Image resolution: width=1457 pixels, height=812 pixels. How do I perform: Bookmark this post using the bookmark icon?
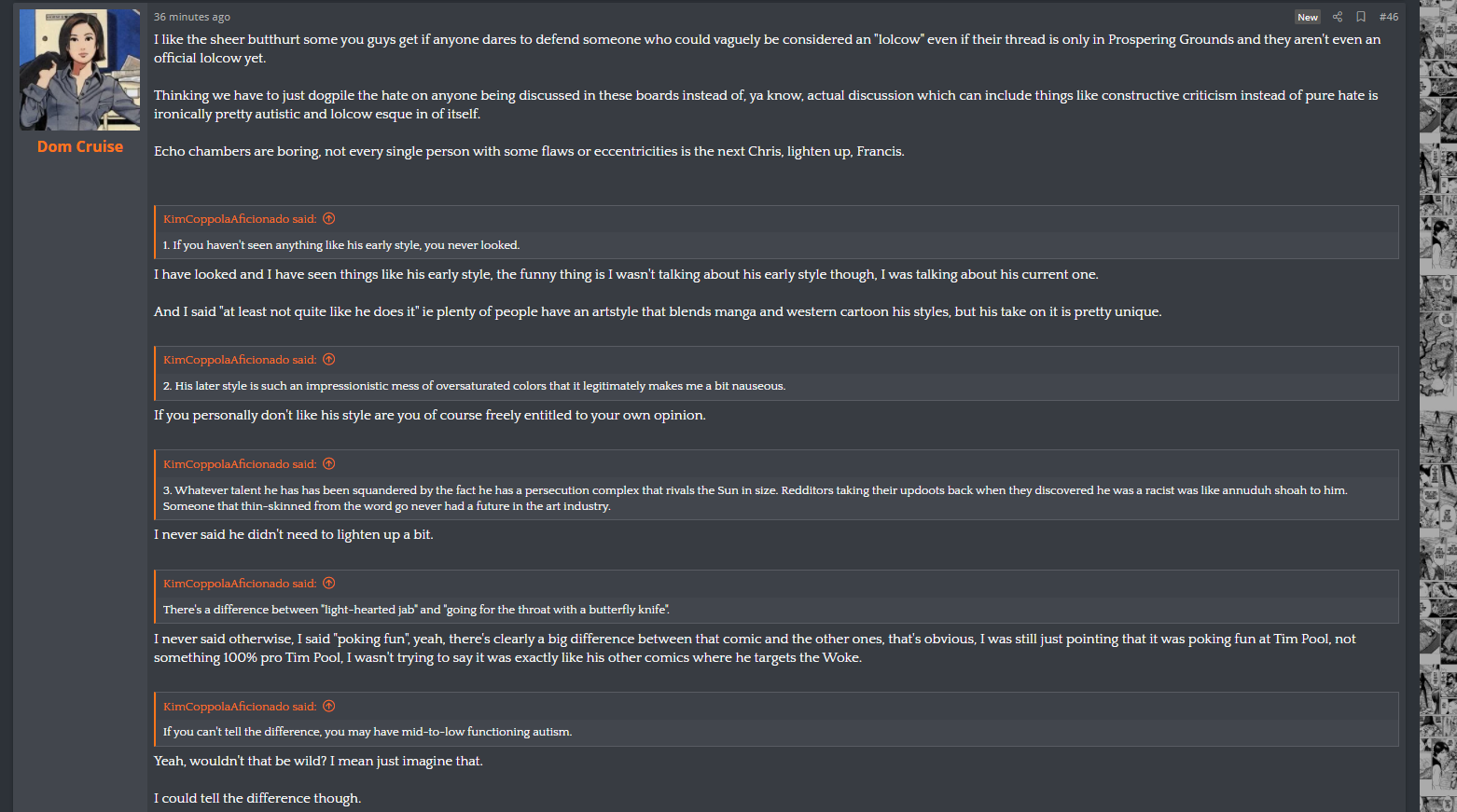[1361, 17]
